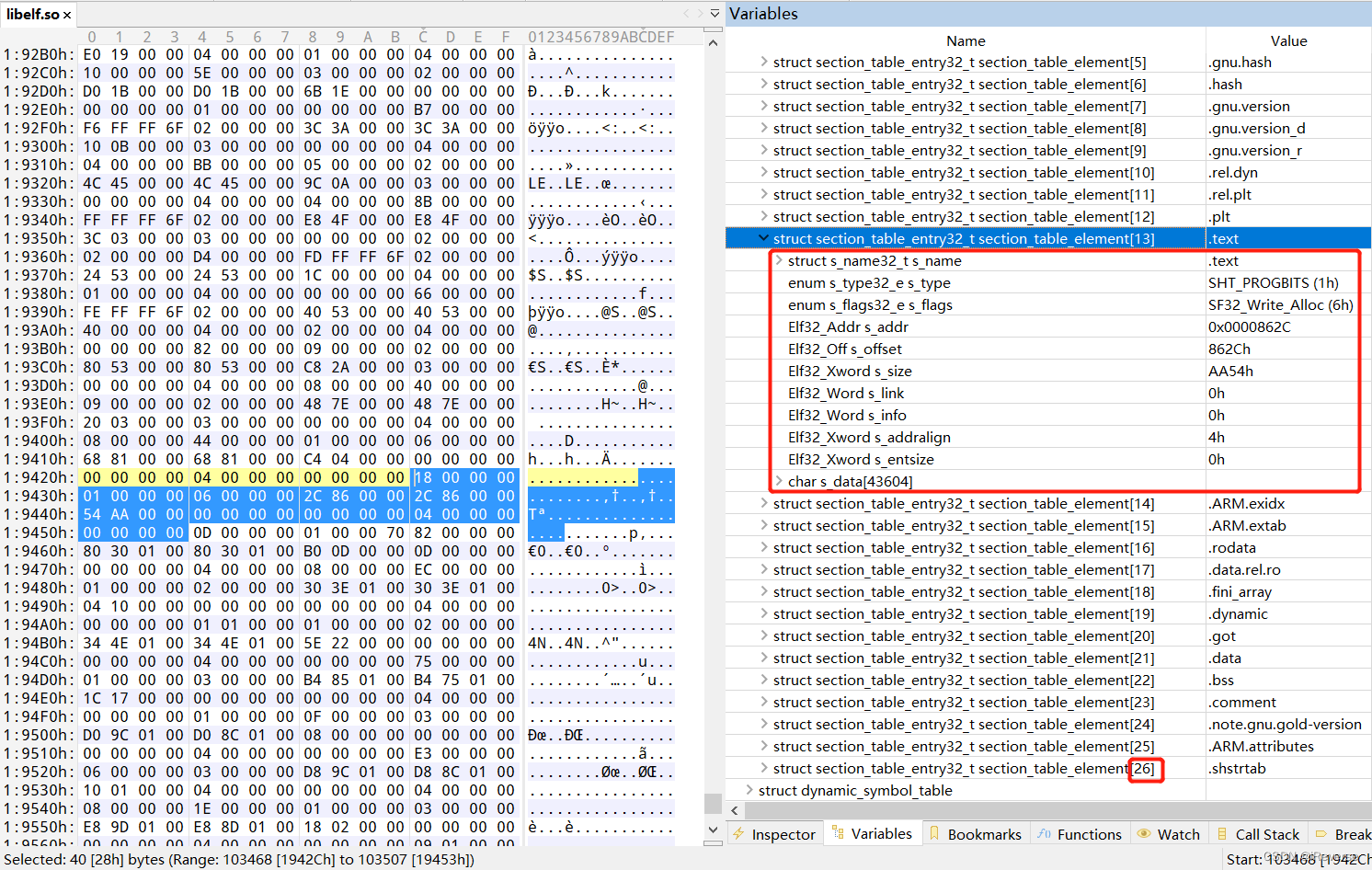Select section_table_element[19] .dynamic row

coord(1048,613)
